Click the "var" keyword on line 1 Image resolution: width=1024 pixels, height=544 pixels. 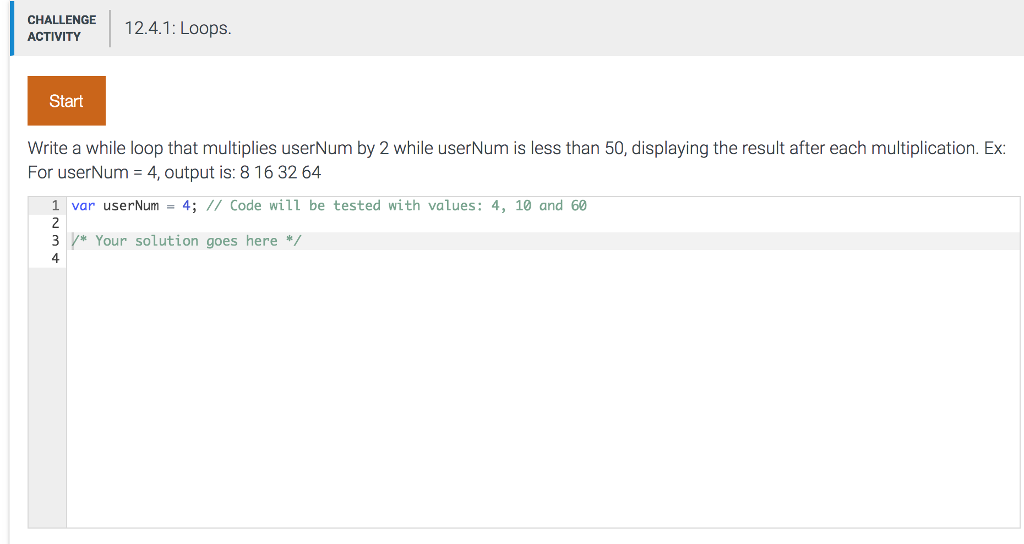coord(83,206)
